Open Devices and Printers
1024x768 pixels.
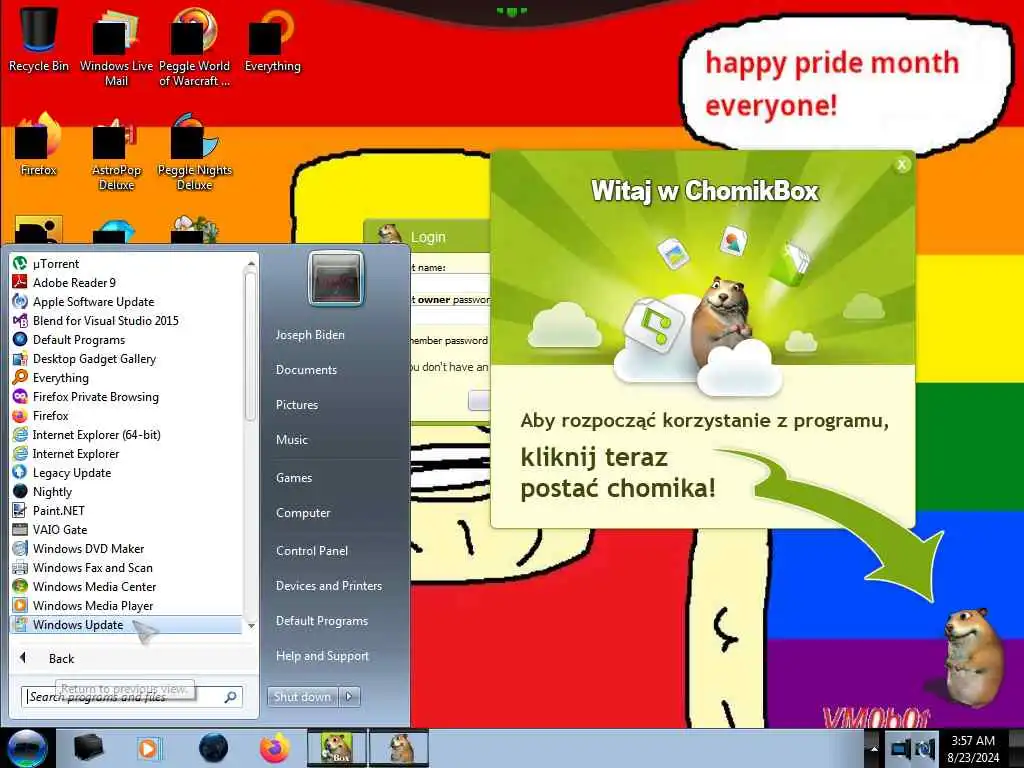coord(328,586)
